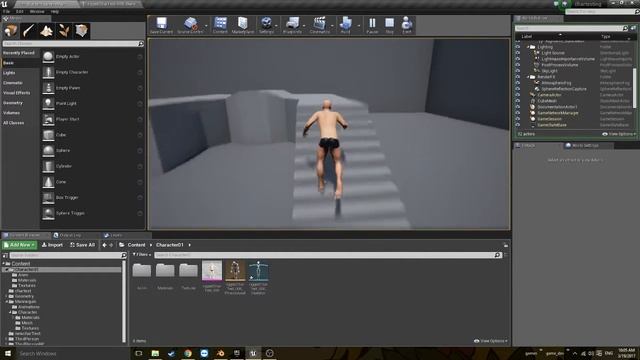The width and height of the screenshot is (640, 360).
Task: Select Point Light in the Place list
Action: [93, 104]
